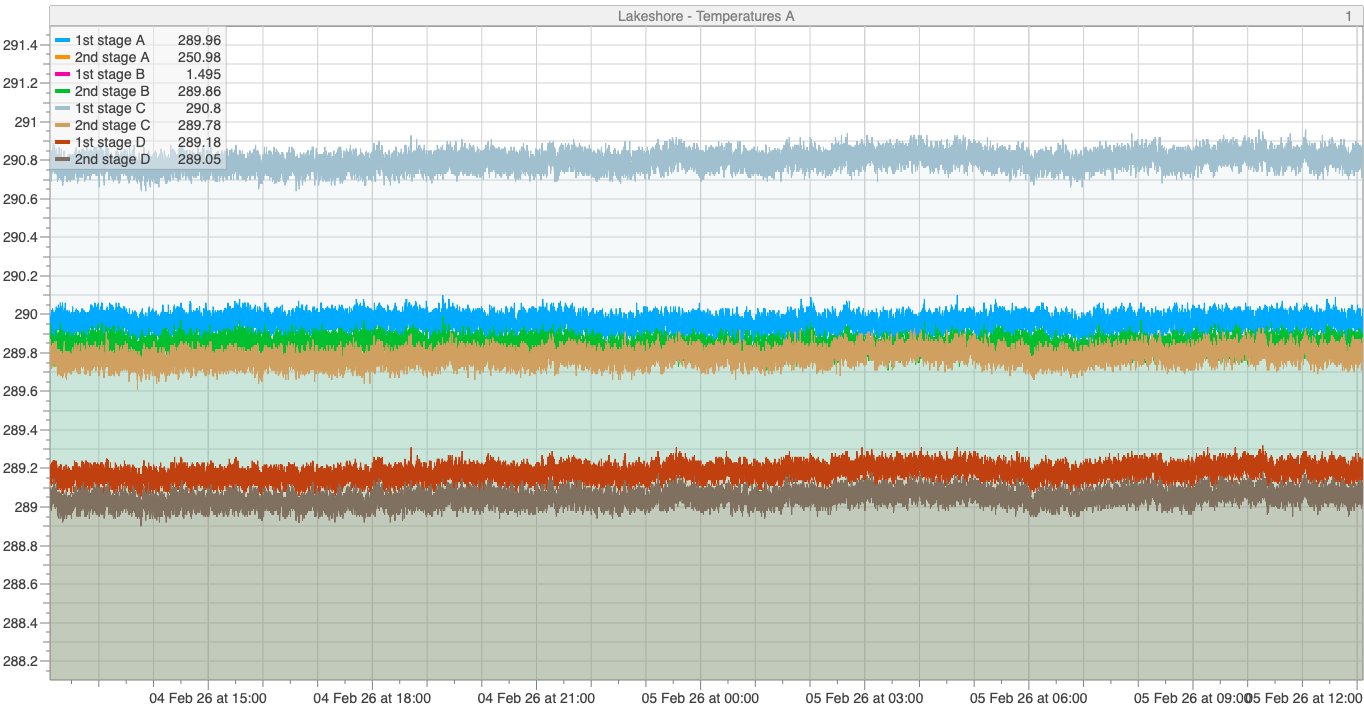The height and width of the screenshot is (705, 1364).
Task: Click the panel number 1 in title bar
Action: click(x=1348, y=16)
